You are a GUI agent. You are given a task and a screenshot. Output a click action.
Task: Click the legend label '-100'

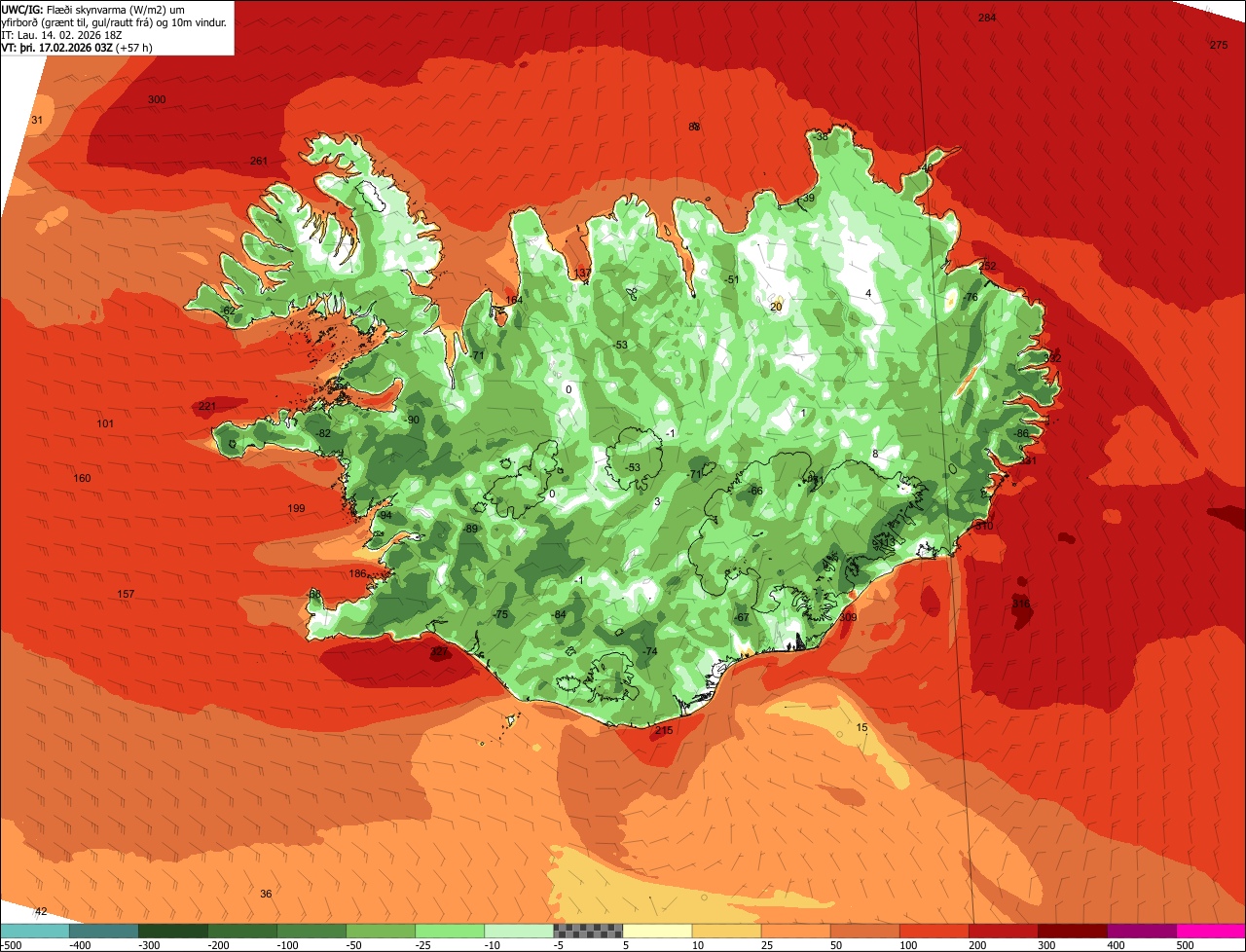tap(287, 945)
